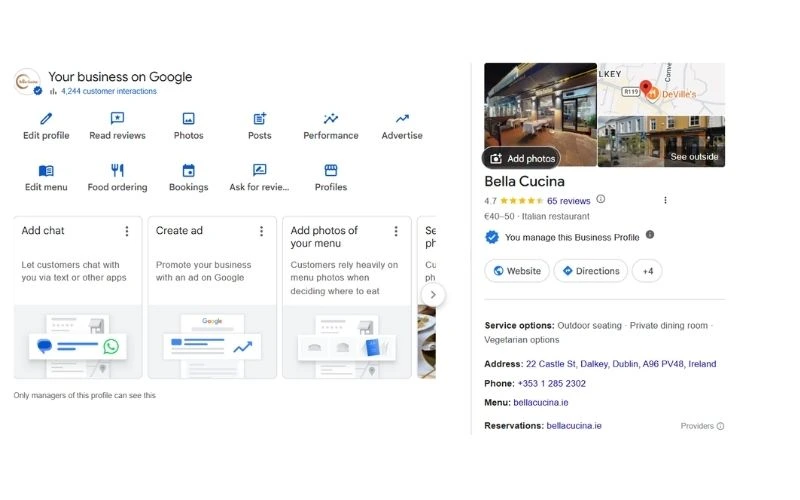Click the Directions button
The height and width of the screenshot is (500, 800).
(x=591, y=271)
